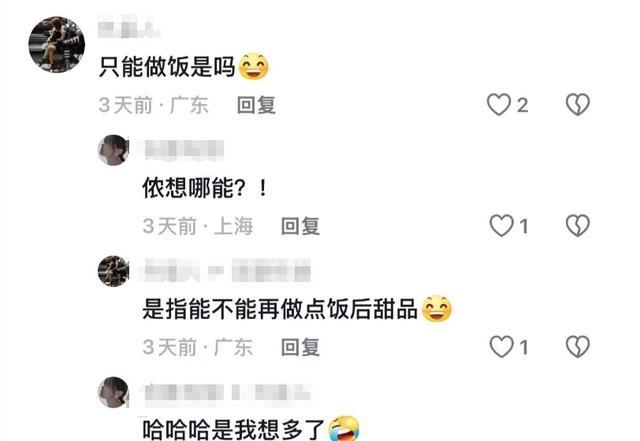Image resolution: width=640 pixels, height=441 pixels.
Task: Reply to the 上海 commenter
Action: coord(300,226)
